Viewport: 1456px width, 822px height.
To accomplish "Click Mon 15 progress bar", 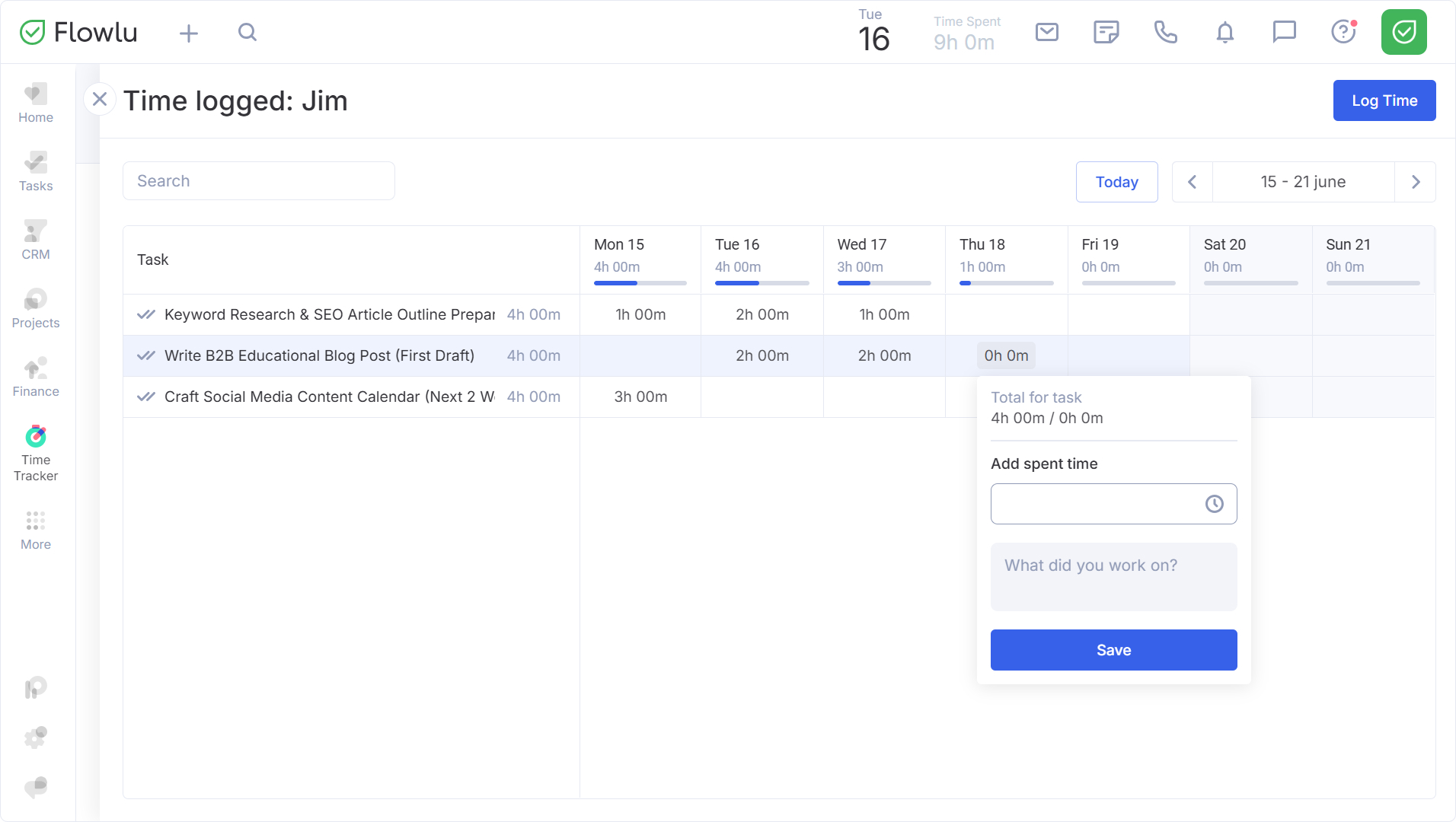I will (x=640, y=283).
